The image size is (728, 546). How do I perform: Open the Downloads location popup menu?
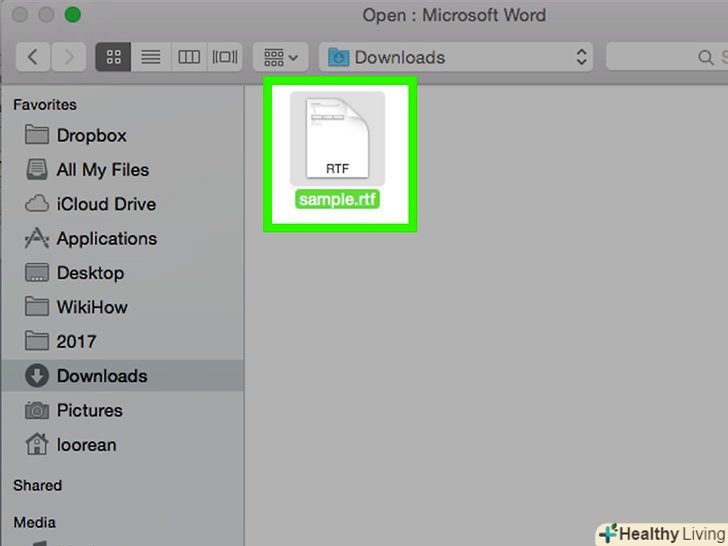point(456,57)
